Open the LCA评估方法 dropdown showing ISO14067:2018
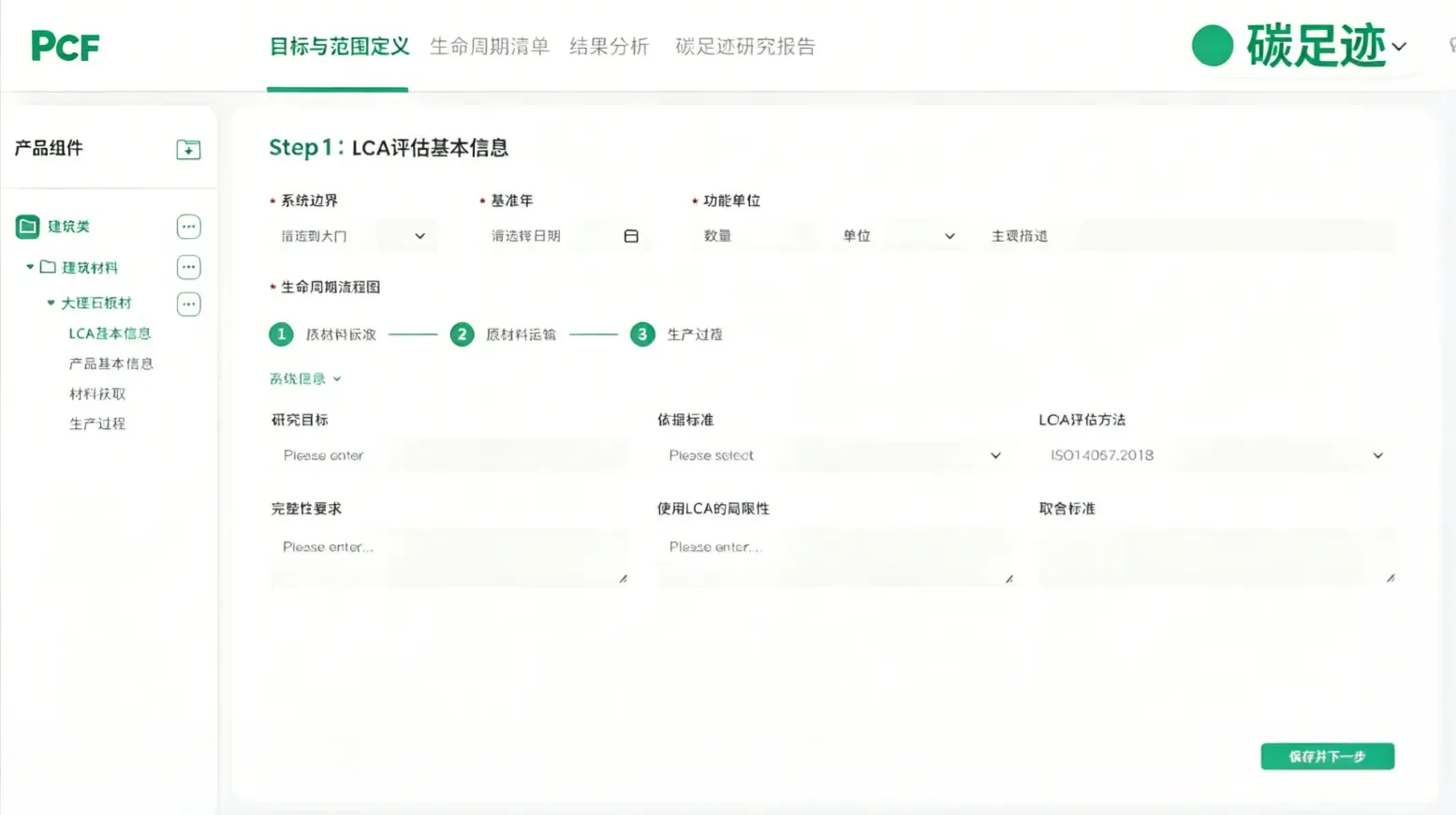The width and height of the screenshot is (1456, 815). pos(1376,455)
